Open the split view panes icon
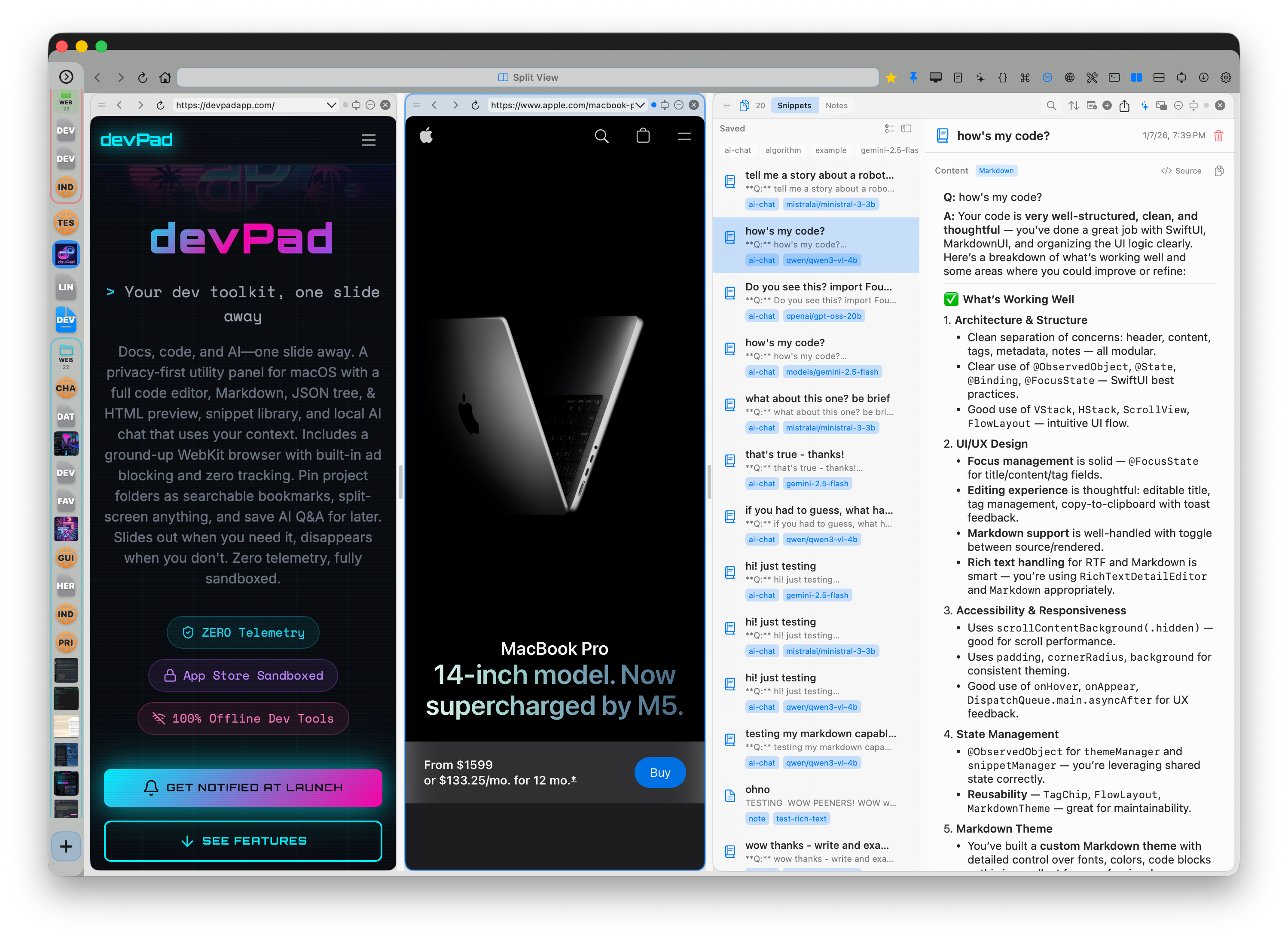The image size is (1288, 940). pos(1137,77)
